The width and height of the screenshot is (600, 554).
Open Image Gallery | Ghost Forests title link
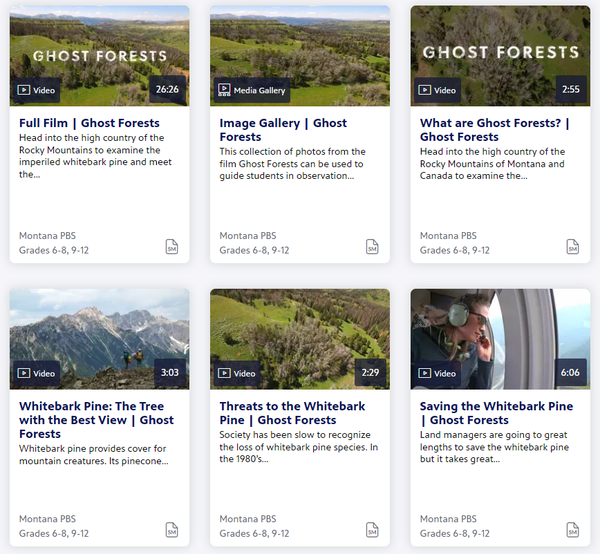[283, 130]
